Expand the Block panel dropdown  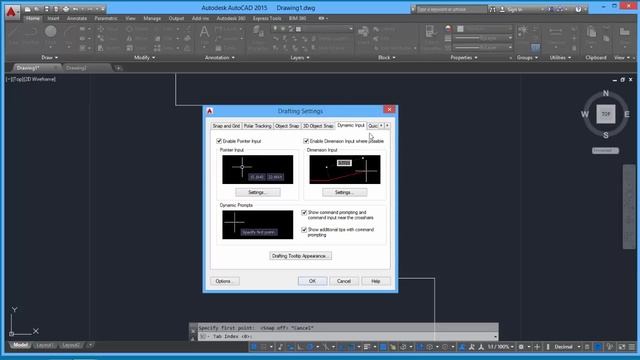pos(387,58)
